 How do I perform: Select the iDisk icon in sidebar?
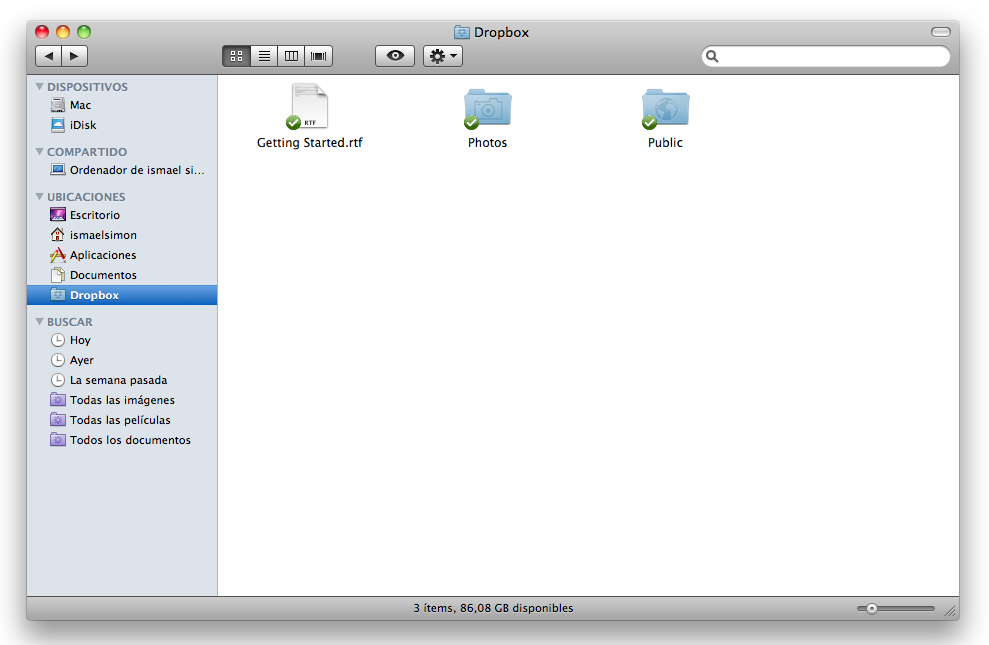tap(57, 125)
